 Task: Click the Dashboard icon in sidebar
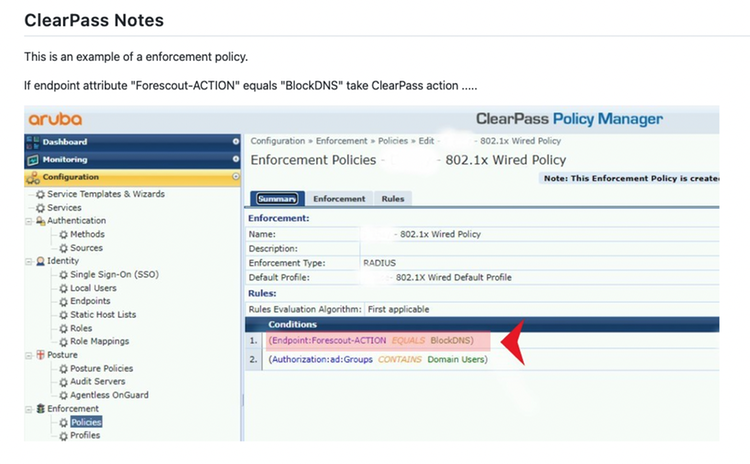(x=33, y=142)
